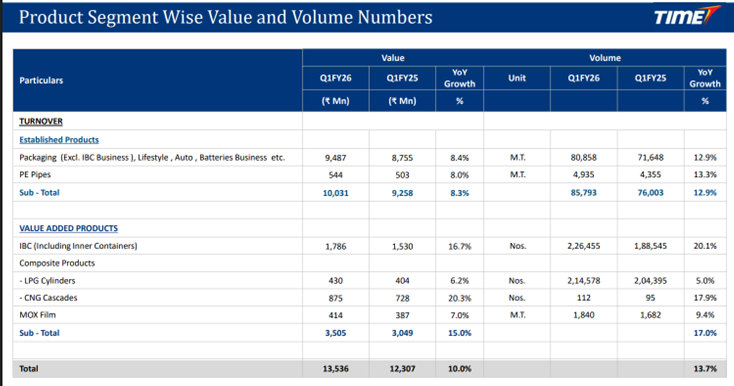This screenshot has width=734, height=386.
Task: Click the MOX Film row label
Action: click(x=37, y=315)
